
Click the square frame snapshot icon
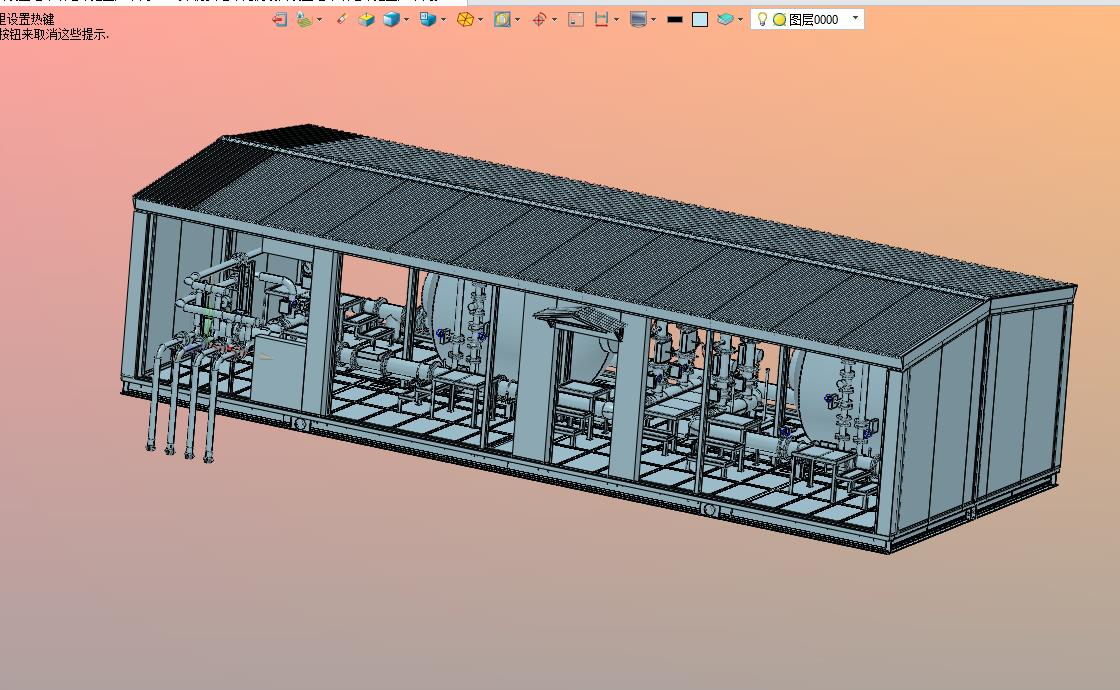click(576, 20)
